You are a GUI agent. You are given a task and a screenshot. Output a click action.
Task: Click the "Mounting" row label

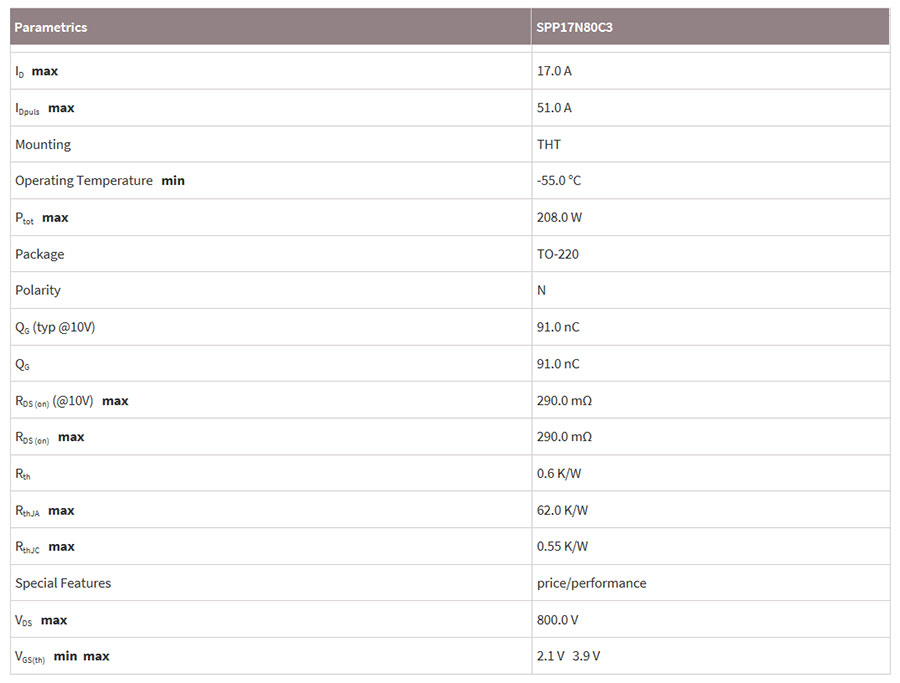point(43,145)
